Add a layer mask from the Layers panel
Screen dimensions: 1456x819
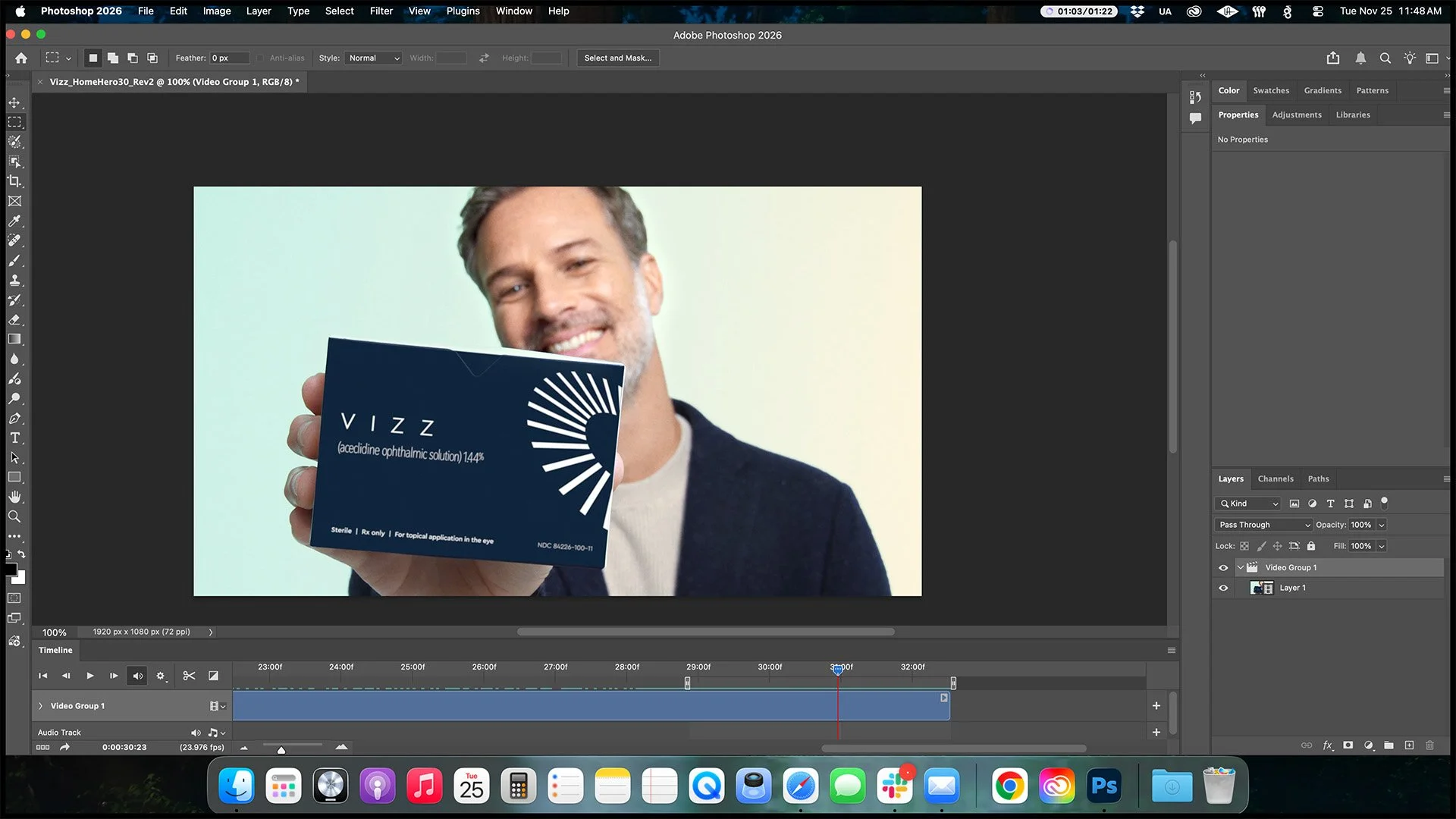pos(1348,745)
